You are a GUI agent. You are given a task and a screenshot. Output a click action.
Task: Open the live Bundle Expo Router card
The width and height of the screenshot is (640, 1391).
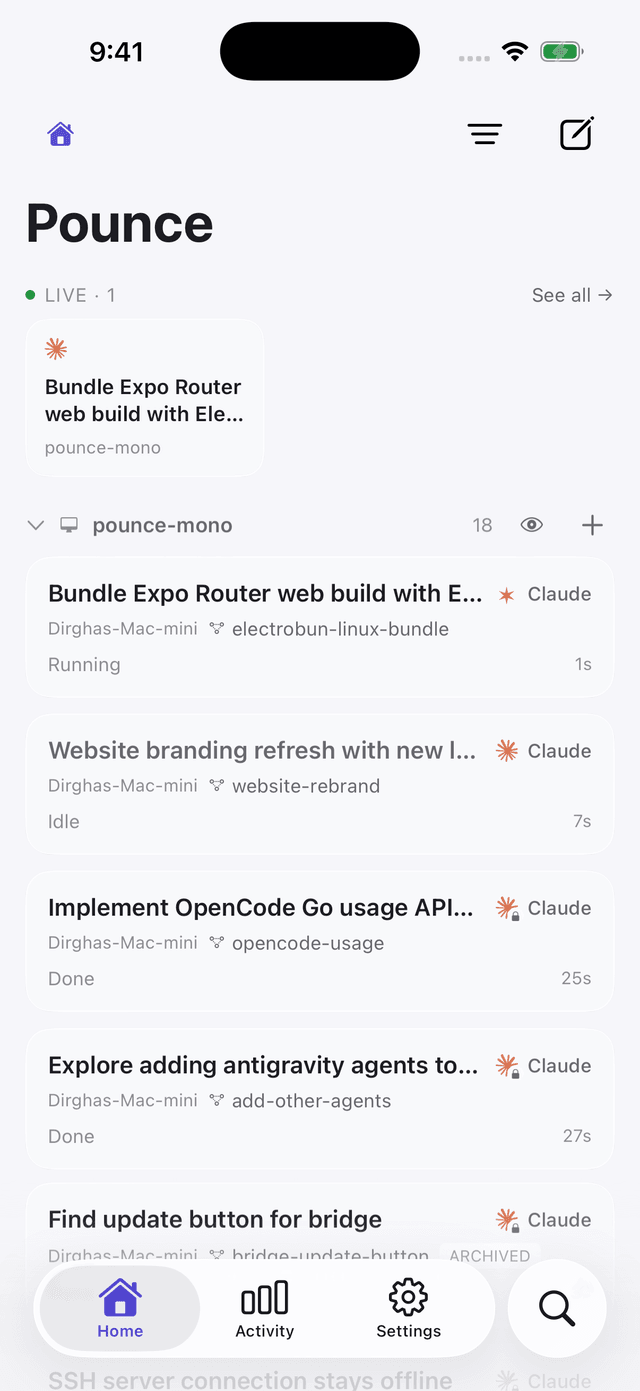pos(145,397)
